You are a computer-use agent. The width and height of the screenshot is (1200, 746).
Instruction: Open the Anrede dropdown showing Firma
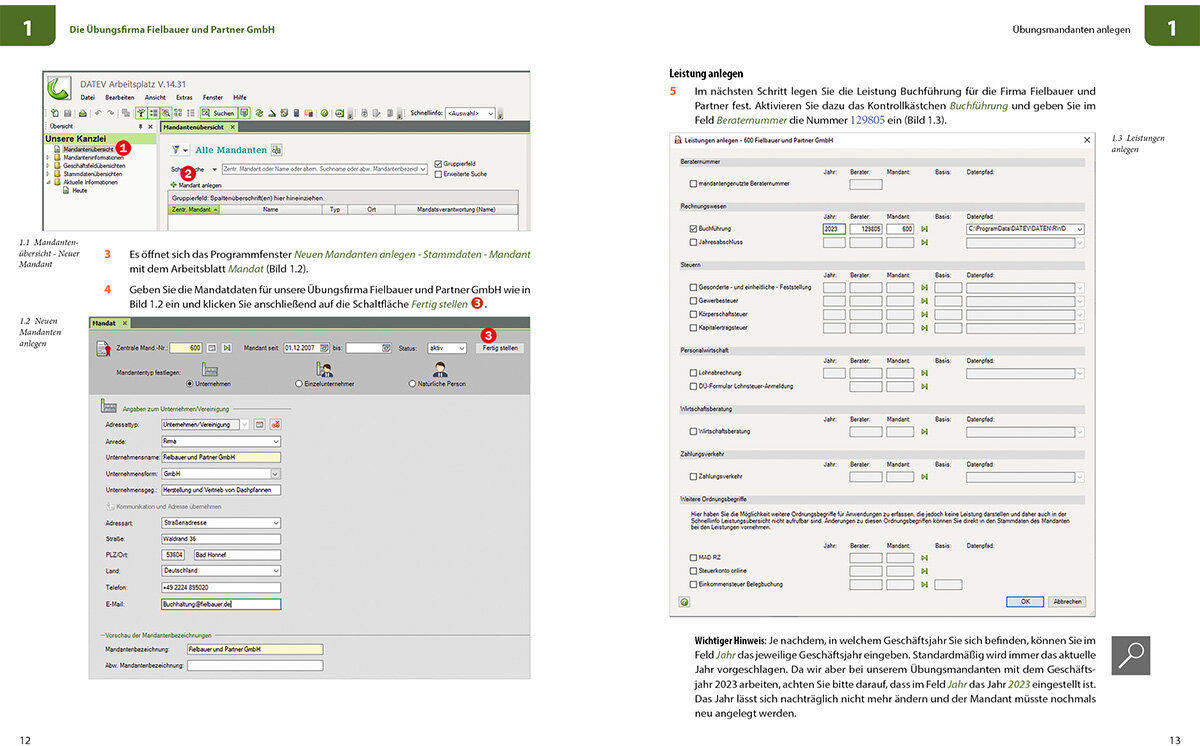pyautogui.click(x=221, y=441)
